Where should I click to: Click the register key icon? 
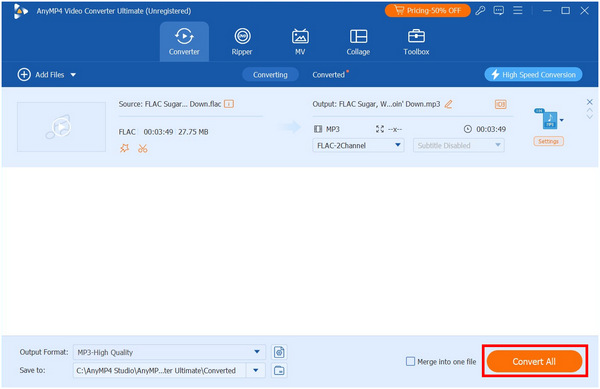(480, 11)
